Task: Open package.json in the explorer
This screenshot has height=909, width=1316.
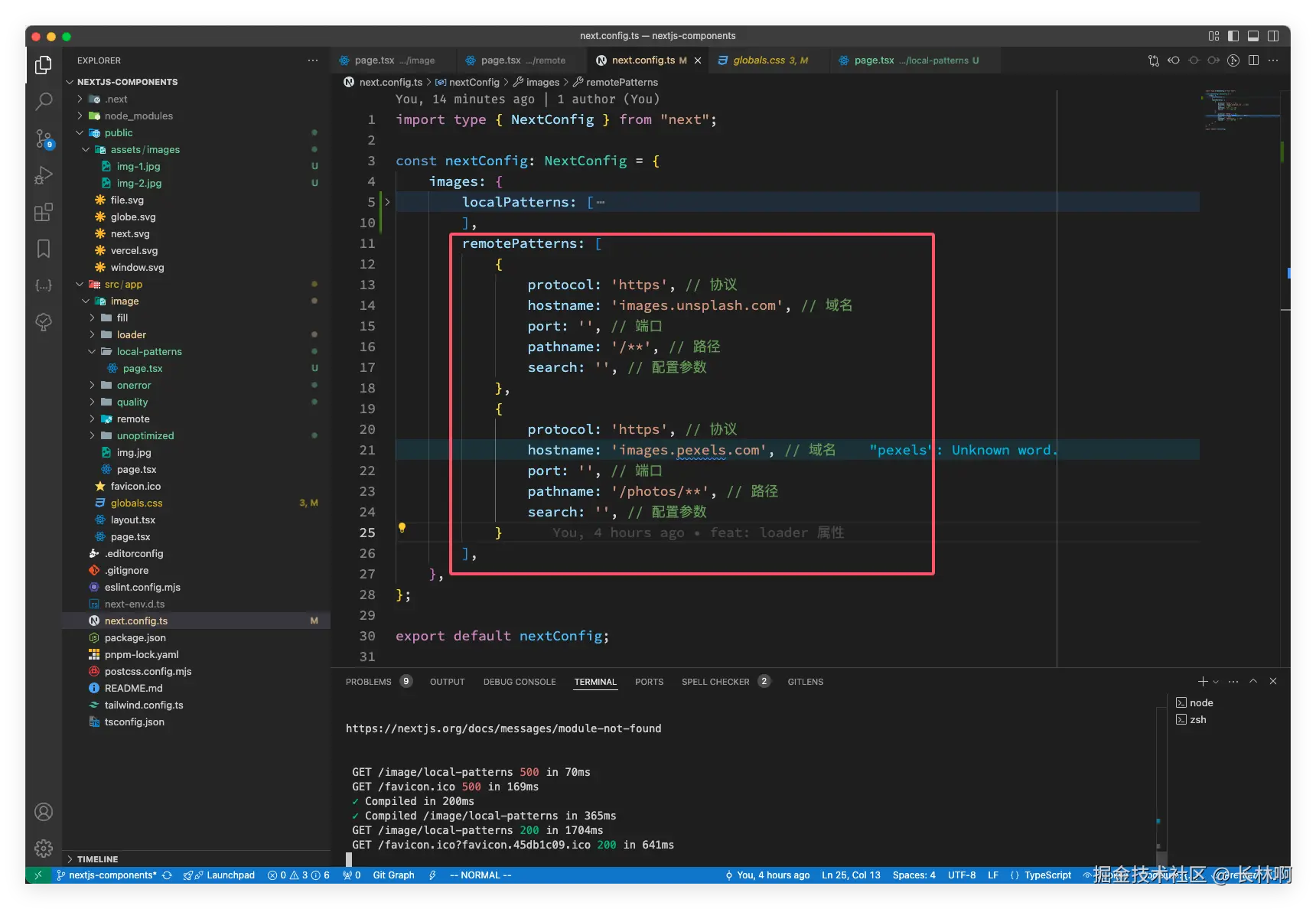Action: click(x=135, y=638)
